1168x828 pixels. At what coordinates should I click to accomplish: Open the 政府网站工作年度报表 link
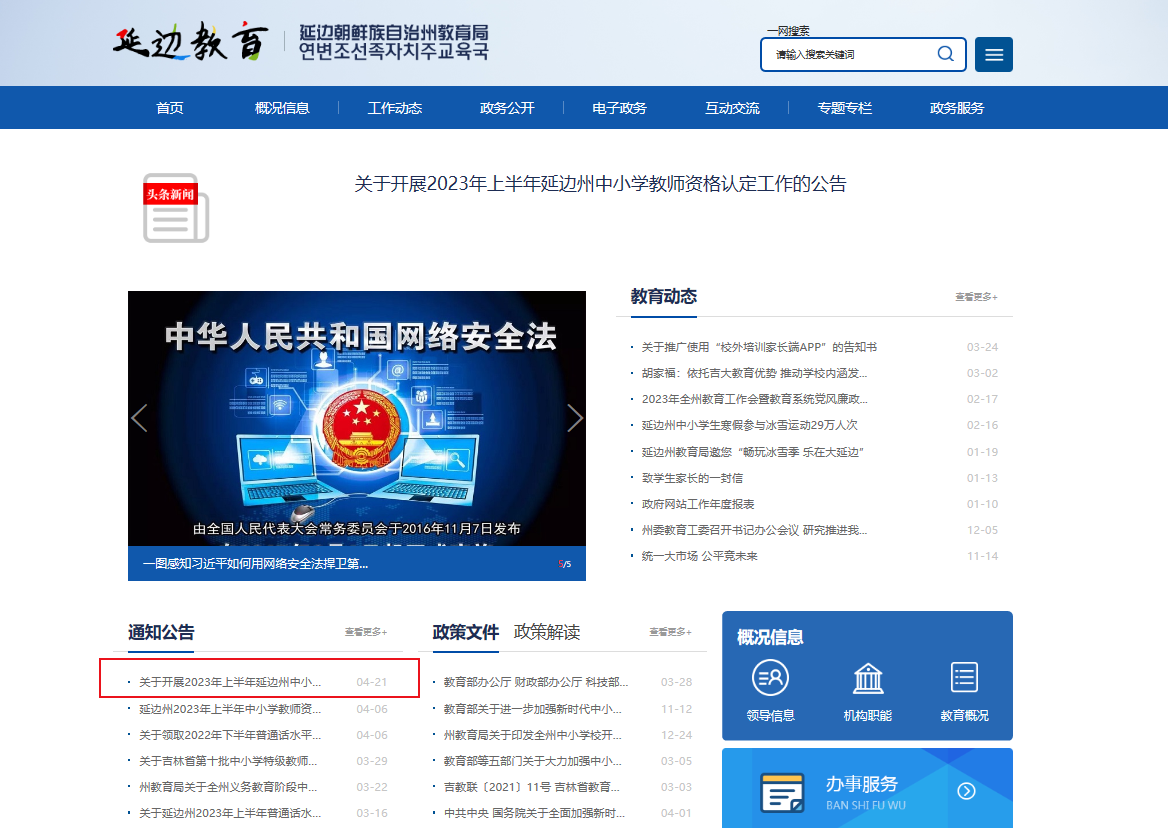[698, 504]
